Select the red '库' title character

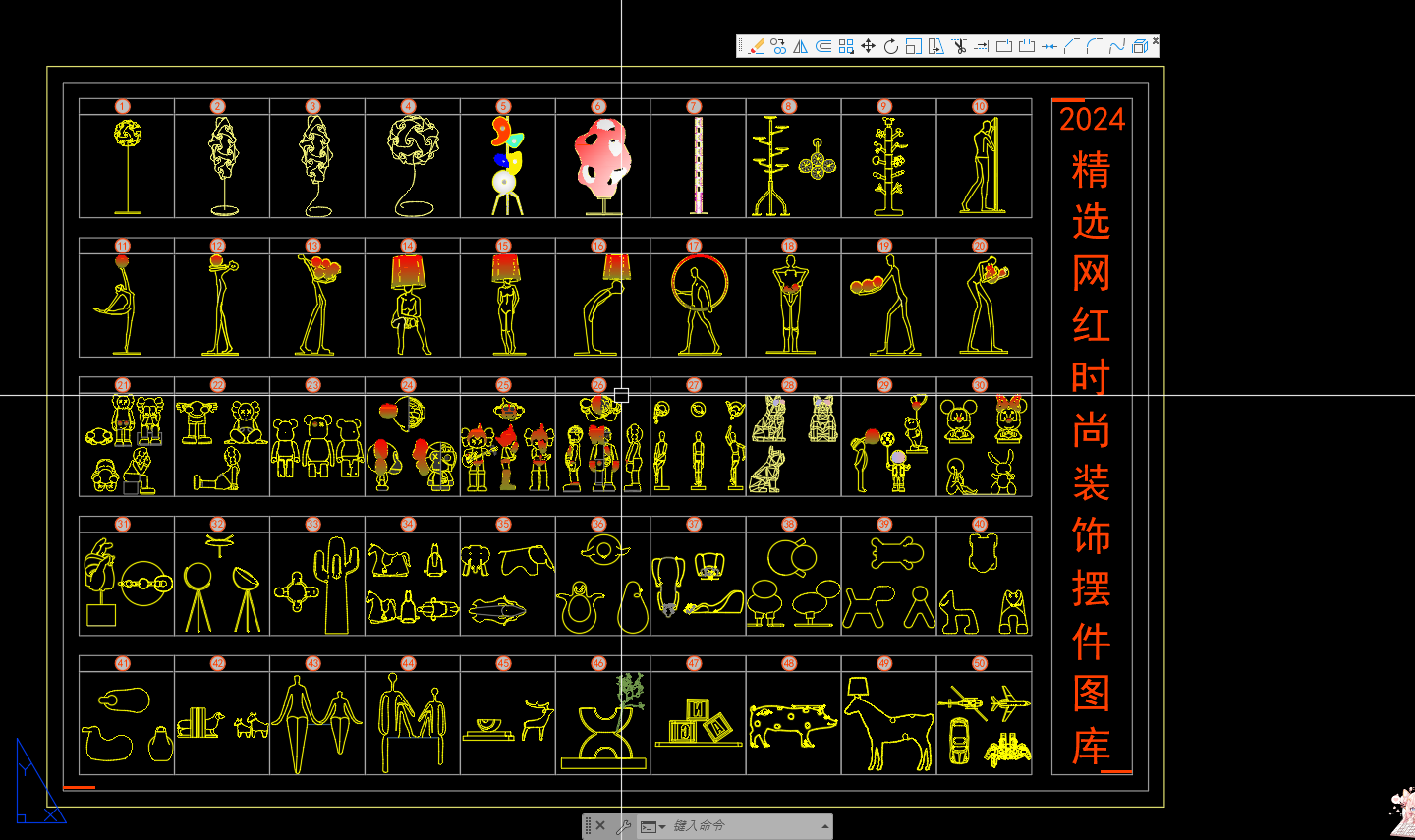(x=1092, y=747)
